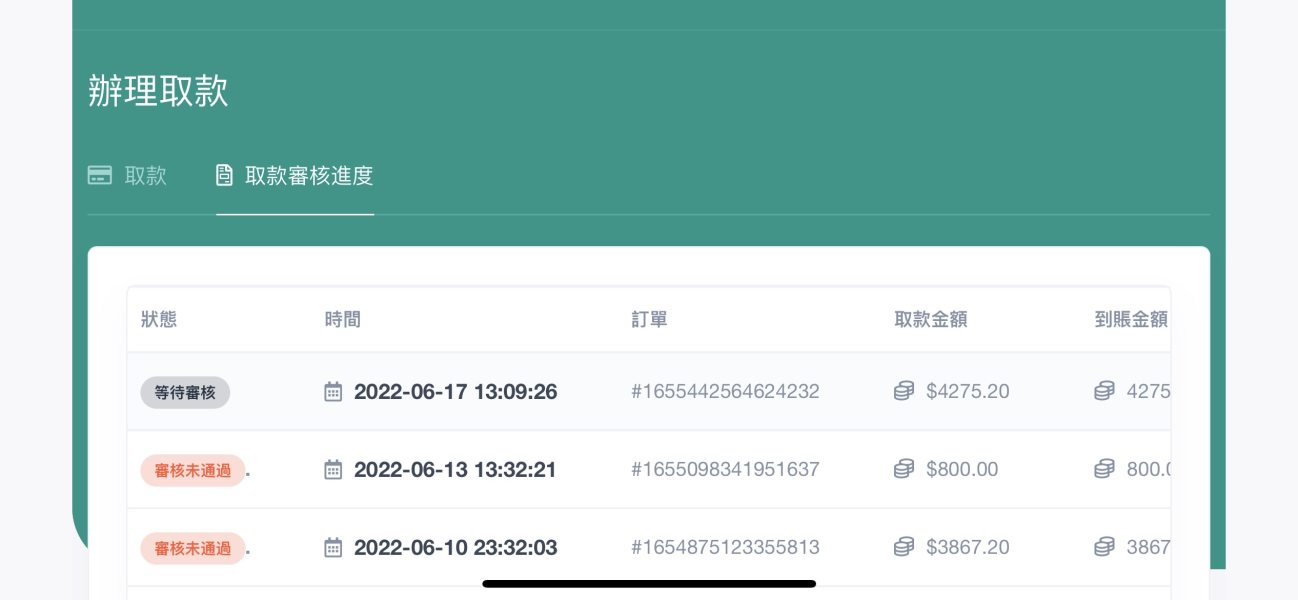Click coins icon in 到賬金額 first row
The height and width of the screenshot is (600, 1298).
1104,392
